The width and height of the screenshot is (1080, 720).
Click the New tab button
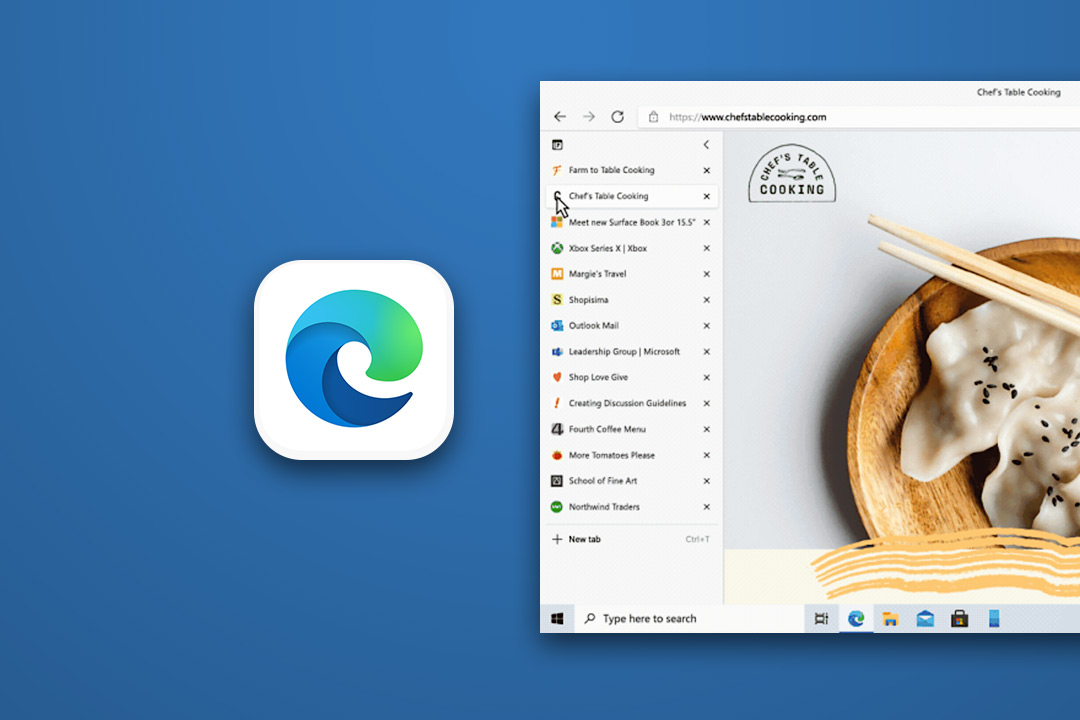point(631,539)
